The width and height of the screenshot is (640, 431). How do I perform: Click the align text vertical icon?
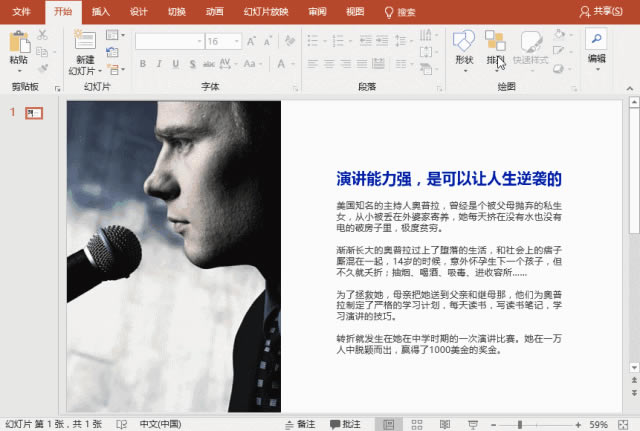coord(428,52)
